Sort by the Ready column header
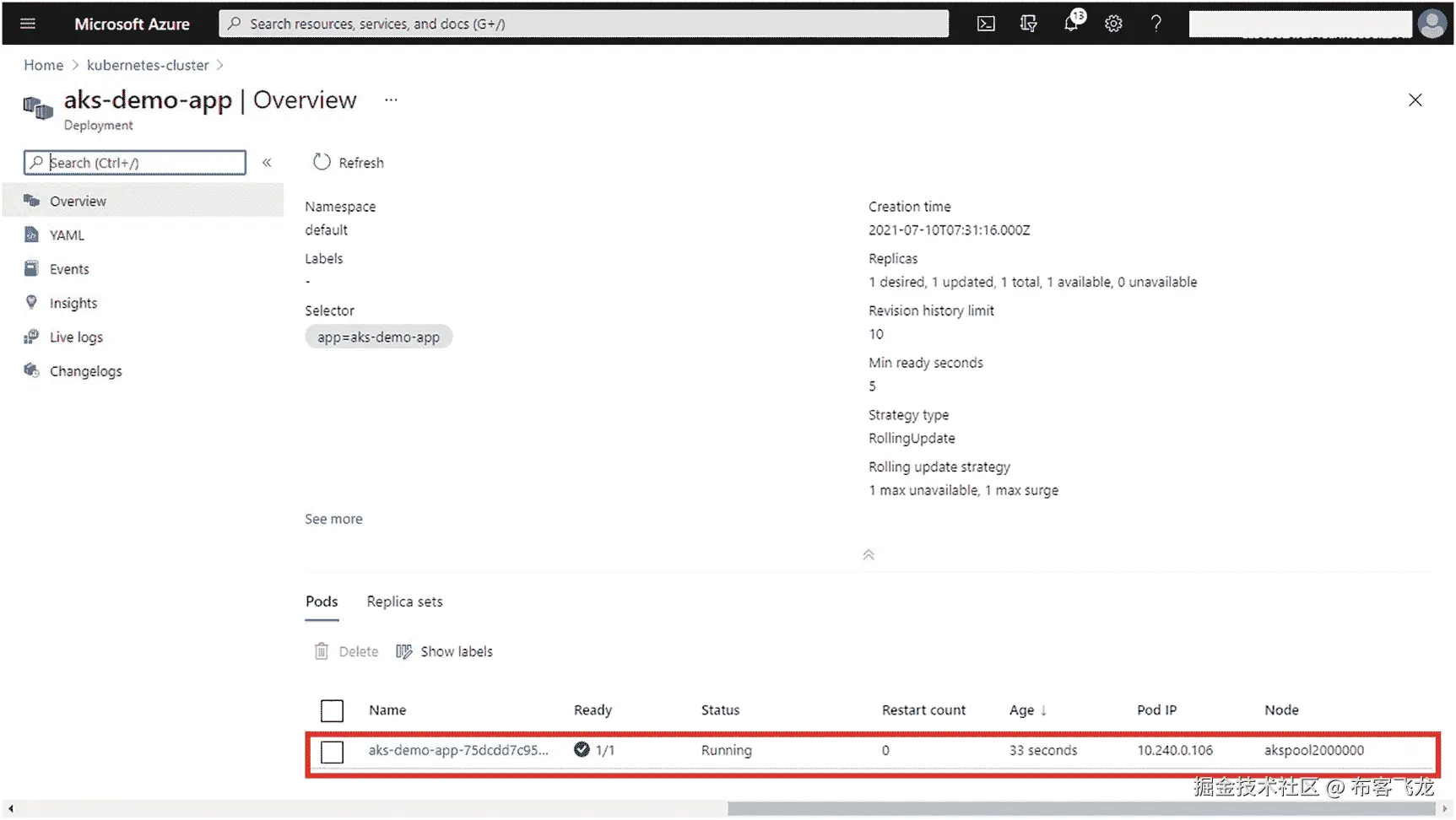 [x=593, y=710]
